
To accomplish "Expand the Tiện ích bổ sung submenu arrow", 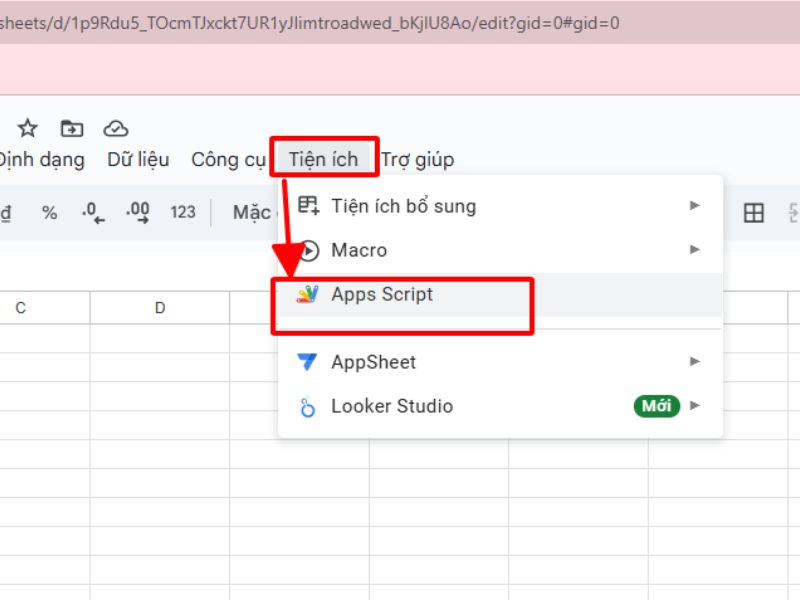I will tap(694, 206).
